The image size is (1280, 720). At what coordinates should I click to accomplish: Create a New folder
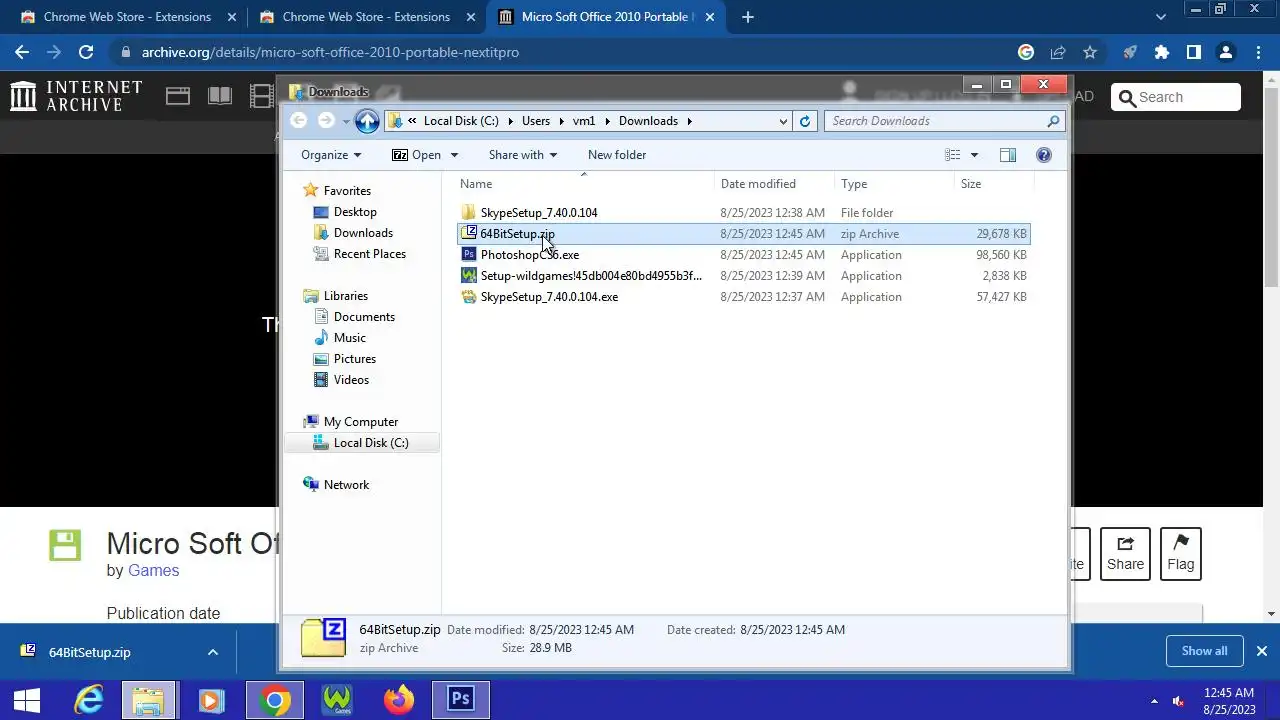(x=617, y=155)
